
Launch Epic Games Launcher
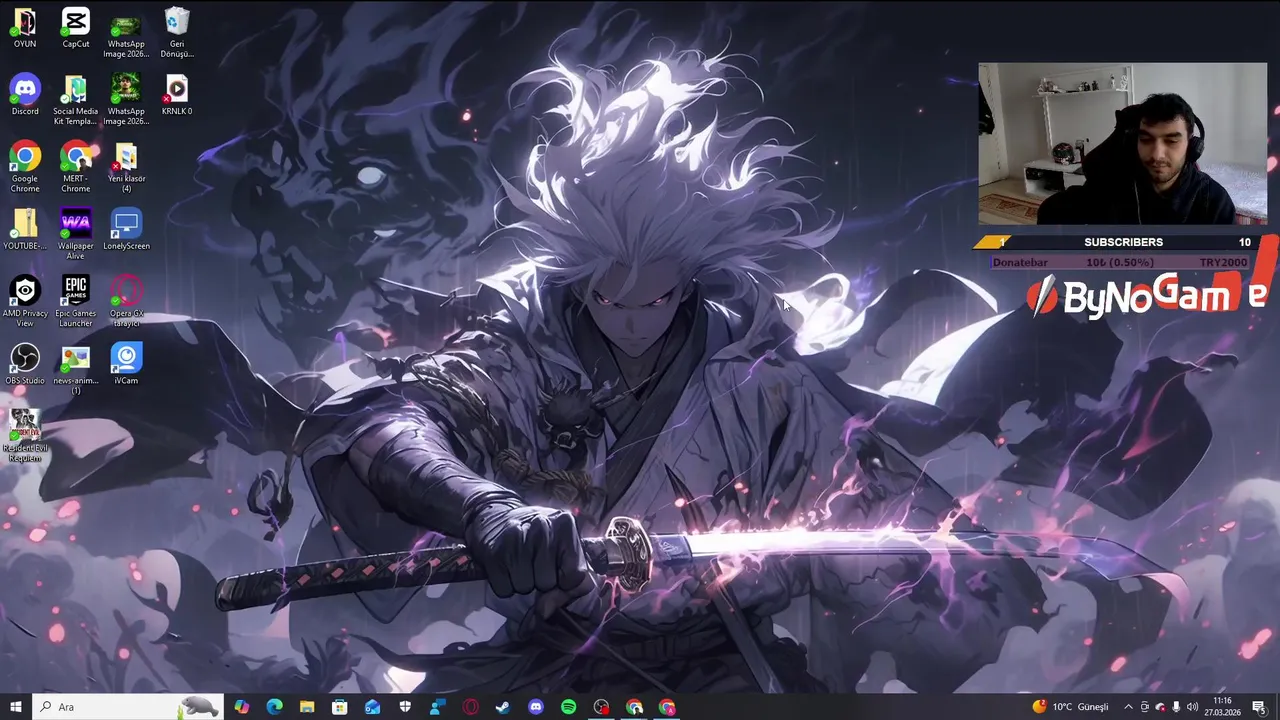pyautogui.click(x=76, y=301)
